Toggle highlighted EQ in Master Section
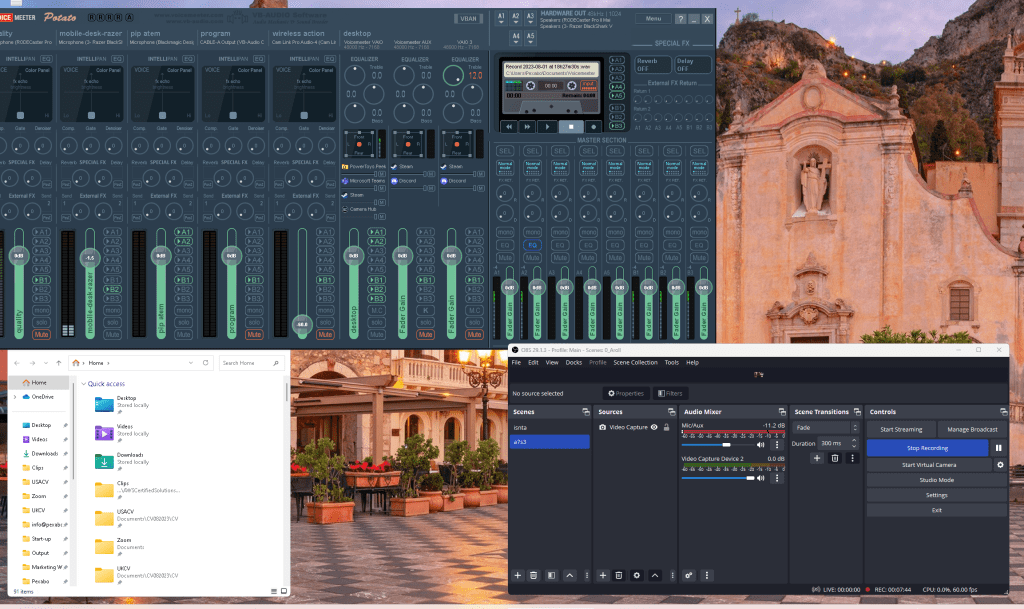This screenshot has width=1024, height=609. pyautogui.click(x=532, y=245)
